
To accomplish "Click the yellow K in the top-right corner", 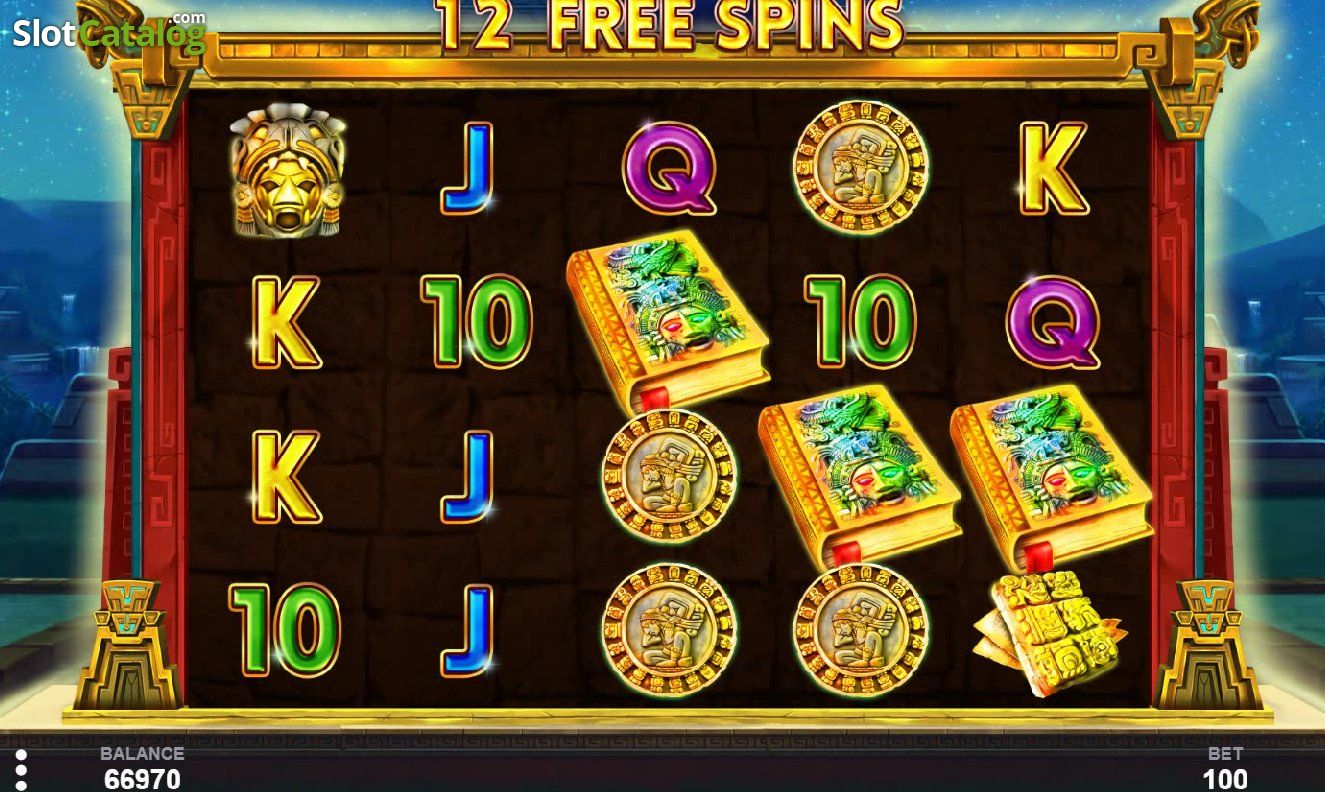I will tap(1054, 168).
